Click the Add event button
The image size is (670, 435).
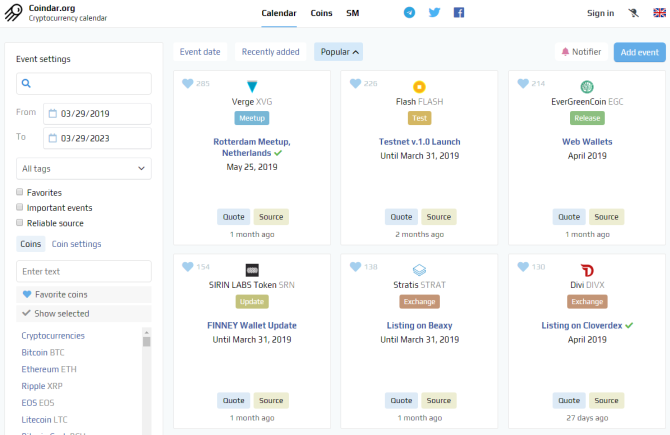(x=640, y=52)
